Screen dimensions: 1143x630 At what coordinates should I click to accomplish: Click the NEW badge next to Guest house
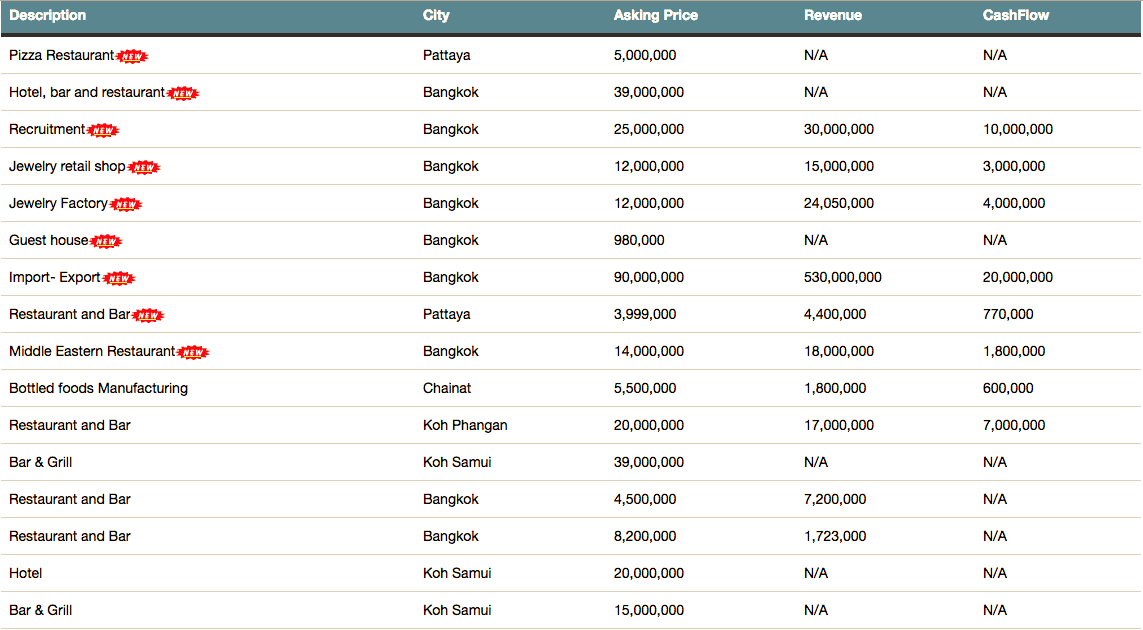click(x=106, y=241)
